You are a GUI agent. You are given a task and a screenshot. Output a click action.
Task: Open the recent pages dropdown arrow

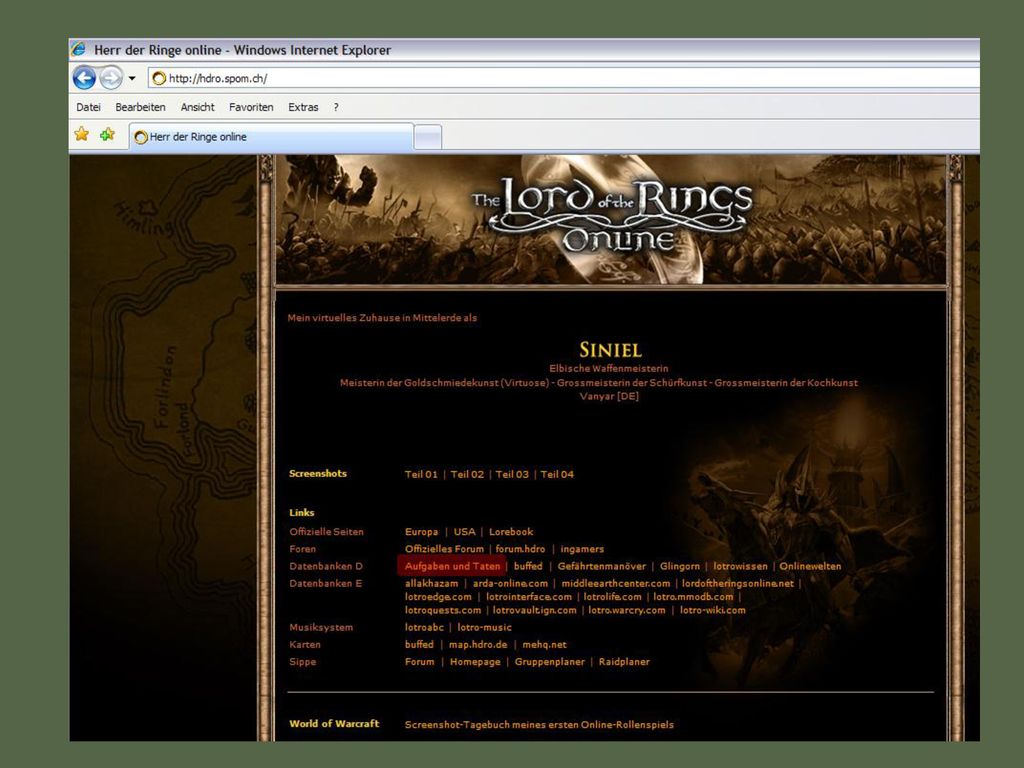[x=132, y=78]
